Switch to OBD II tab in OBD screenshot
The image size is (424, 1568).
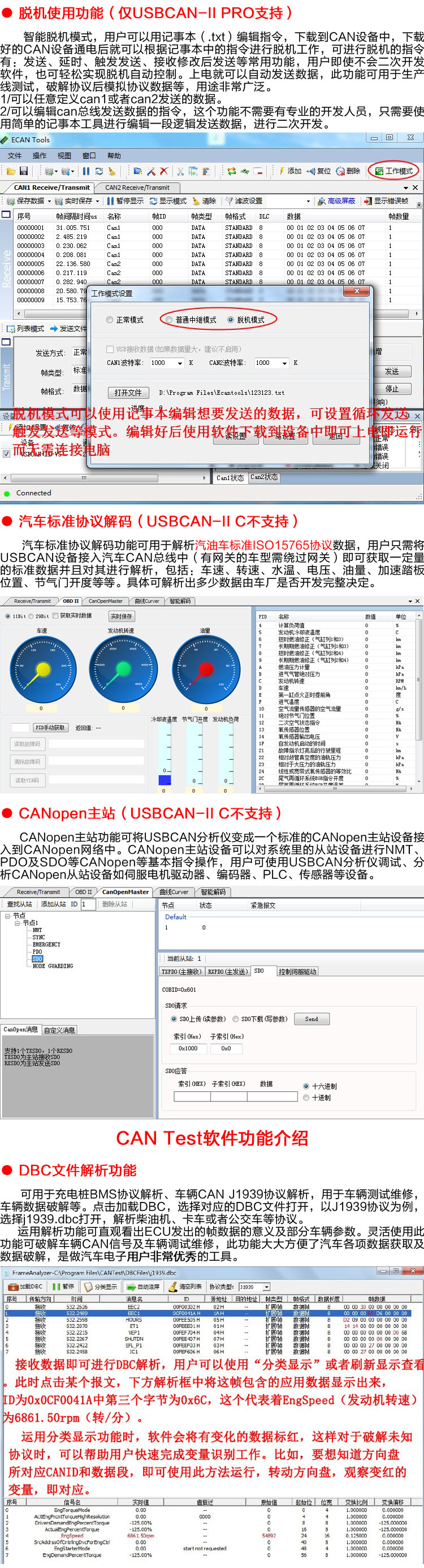pos(71,602)
